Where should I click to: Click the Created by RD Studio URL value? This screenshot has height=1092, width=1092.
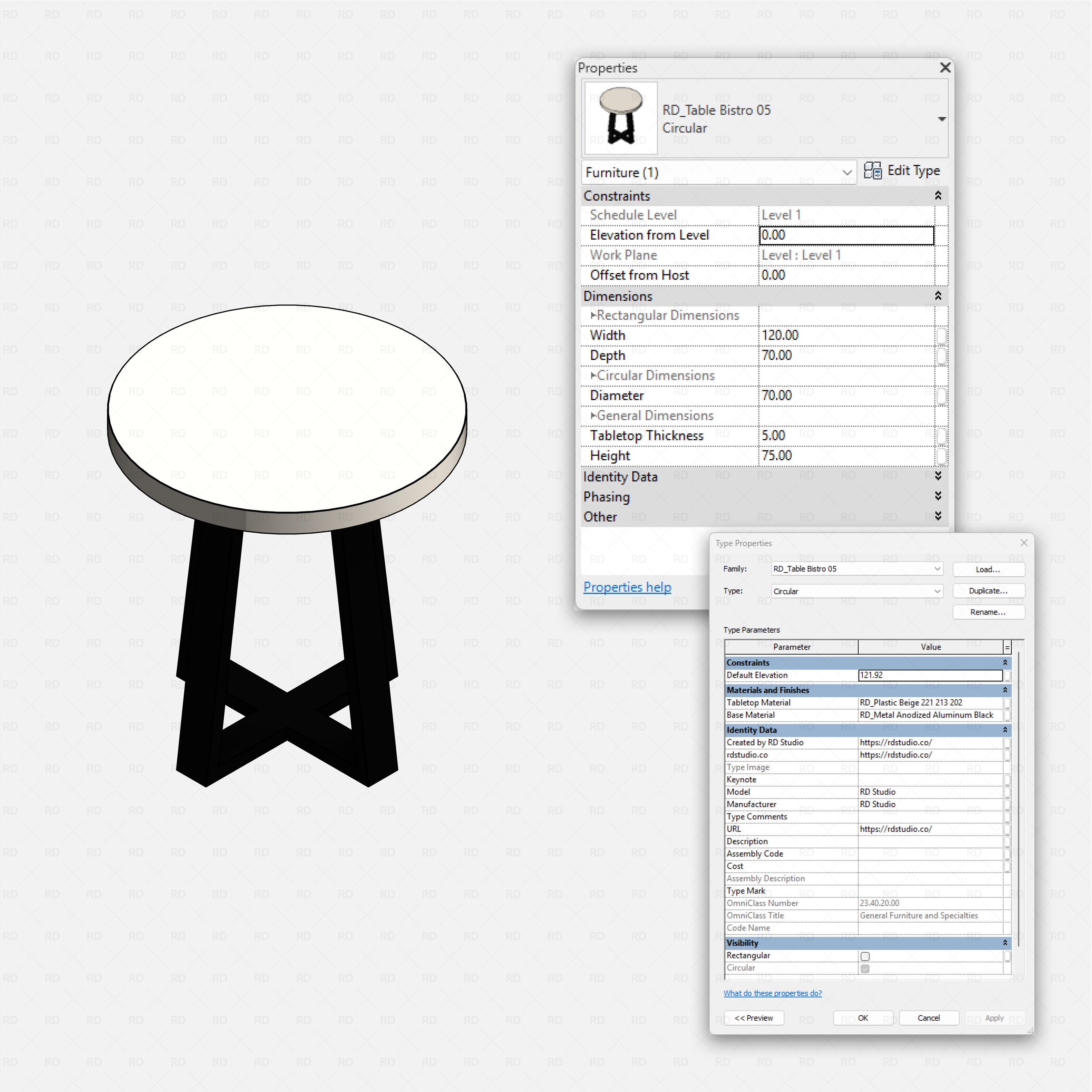(930, 743)
